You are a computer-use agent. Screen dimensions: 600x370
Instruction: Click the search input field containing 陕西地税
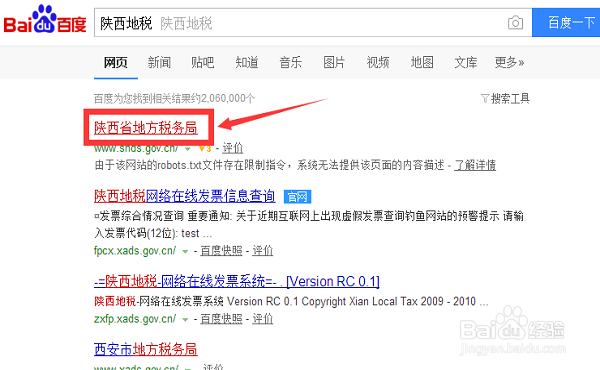(313, 23)
